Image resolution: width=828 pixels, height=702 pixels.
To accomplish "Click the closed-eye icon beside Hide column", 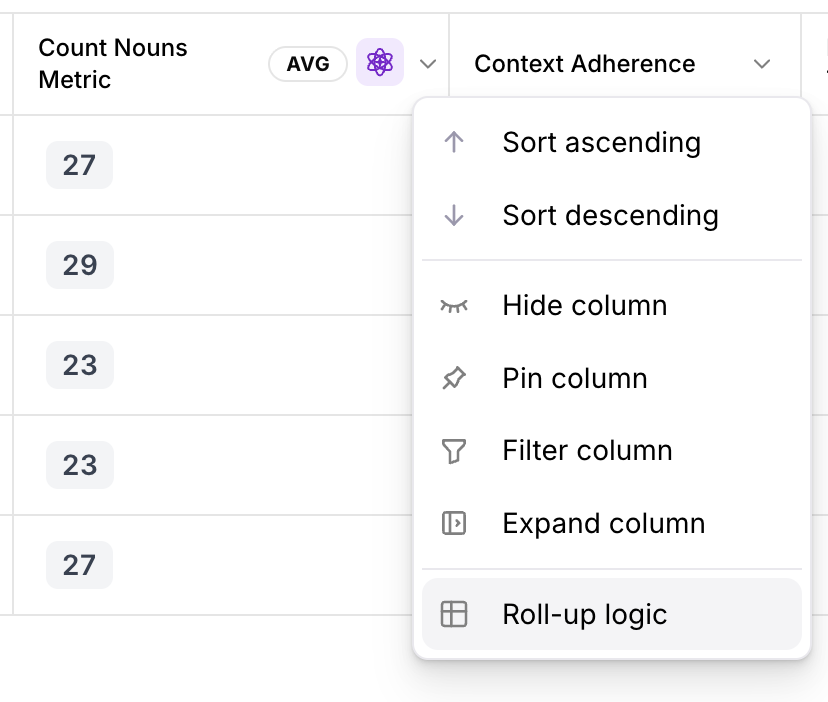I will [454, 305].
